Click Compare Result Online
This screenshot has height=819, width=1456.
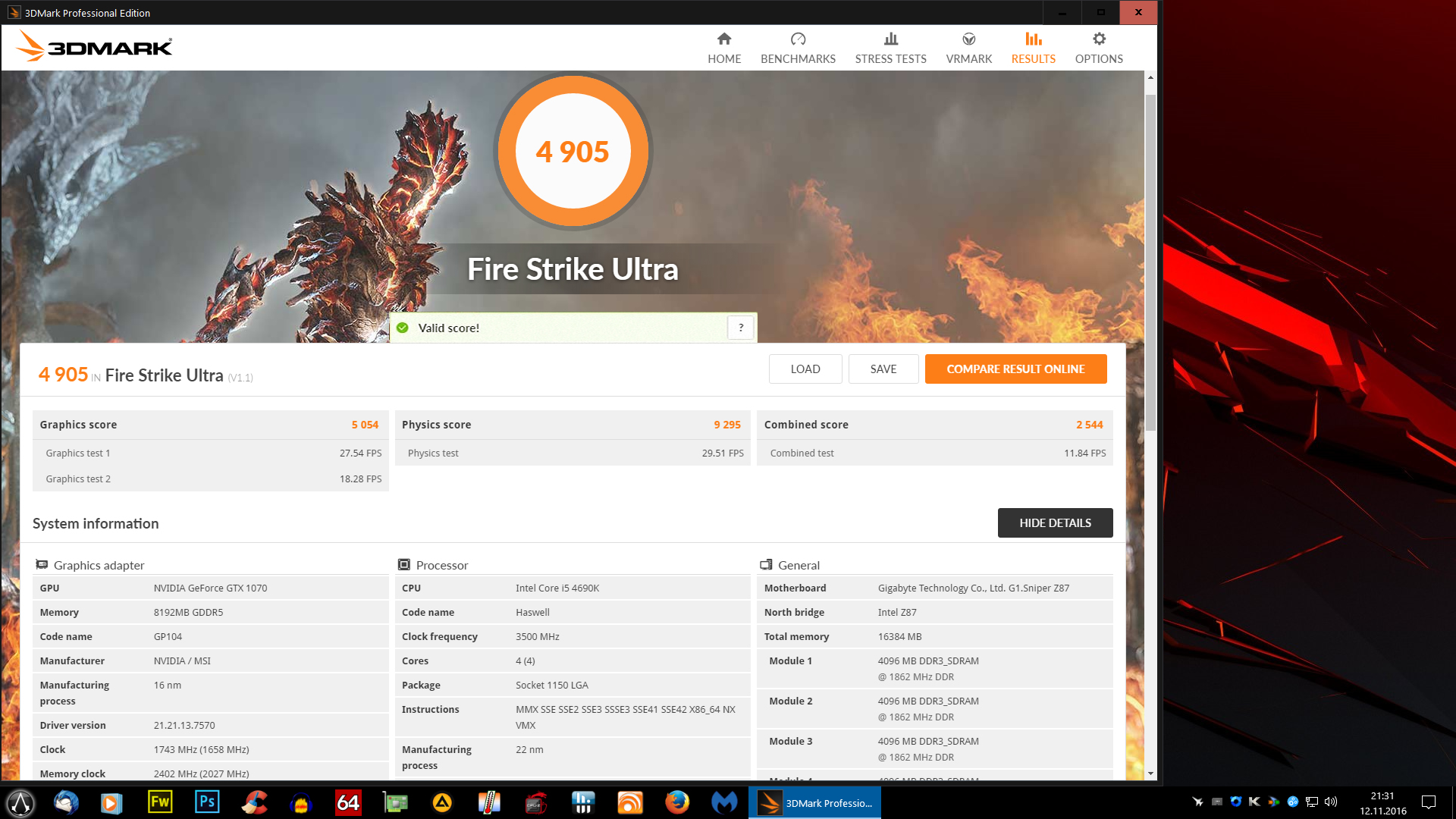pyautogui.click(x=1015, y=369)
